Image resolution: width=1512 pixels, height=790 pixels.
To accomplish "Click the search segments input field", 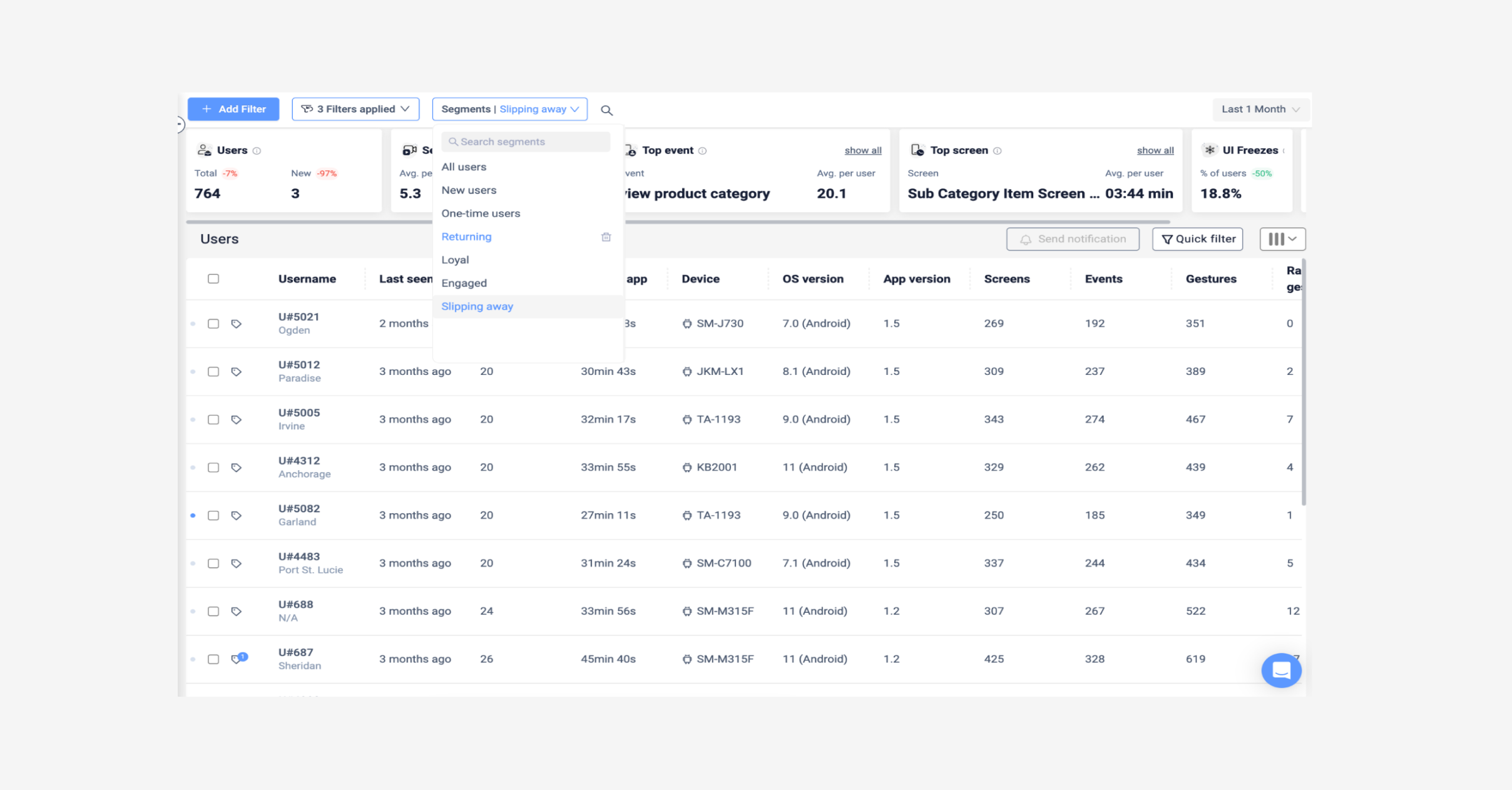I will (526, 142).
